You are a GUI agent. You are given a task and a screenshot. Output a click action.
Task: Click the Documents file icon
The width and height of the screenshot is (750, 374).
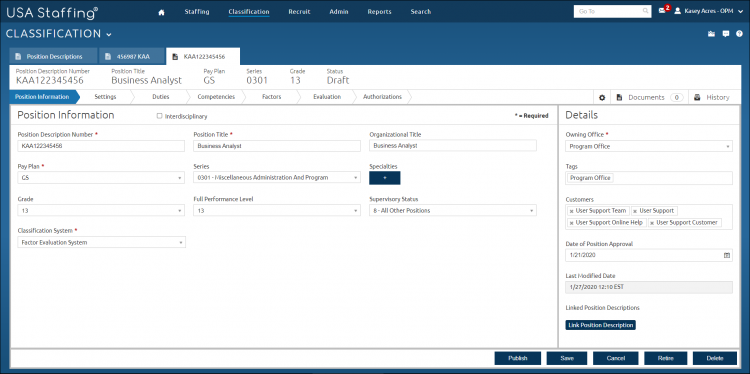pos(619,98)
